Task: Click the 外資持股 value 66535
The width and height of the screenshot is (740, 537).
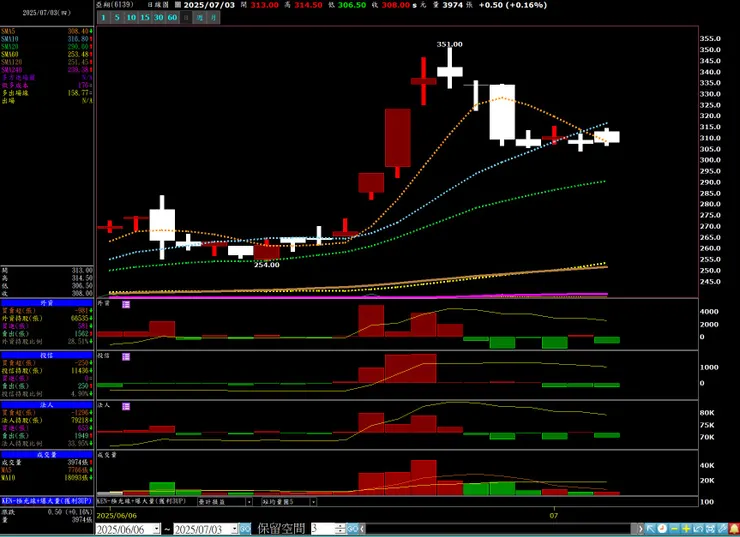Action: (x=79, y=319)
